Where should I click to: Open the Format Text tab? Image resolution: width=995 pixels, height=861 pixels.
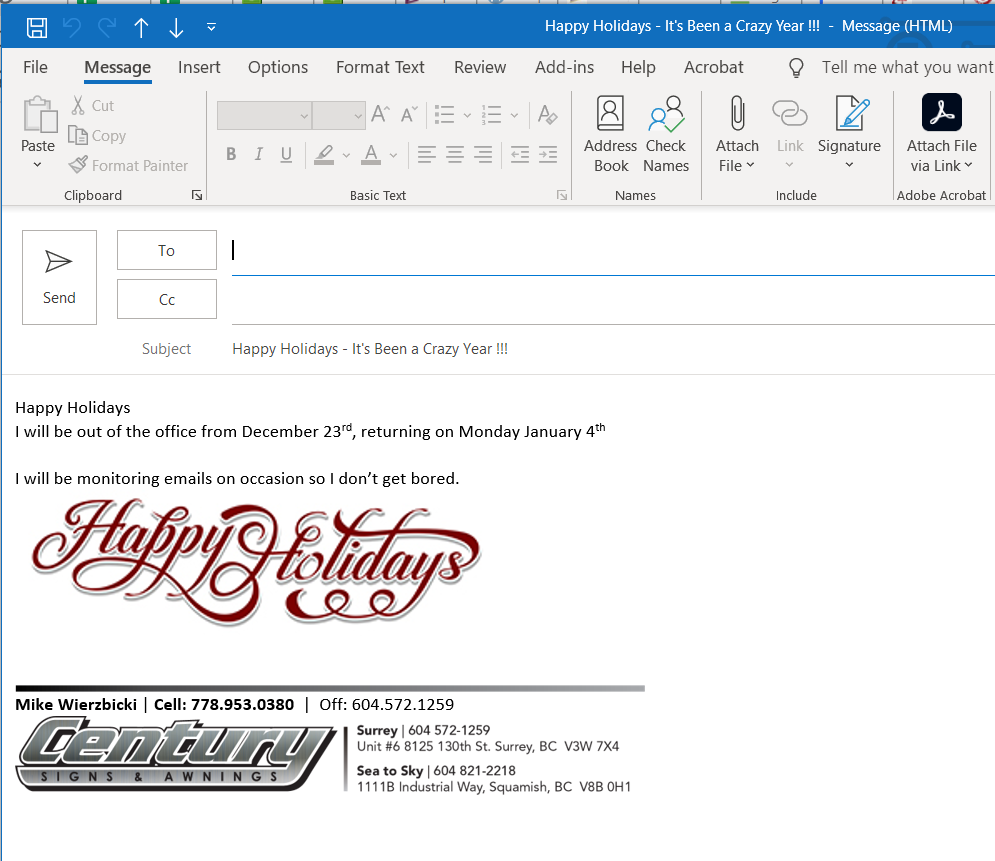coord(380,67)
